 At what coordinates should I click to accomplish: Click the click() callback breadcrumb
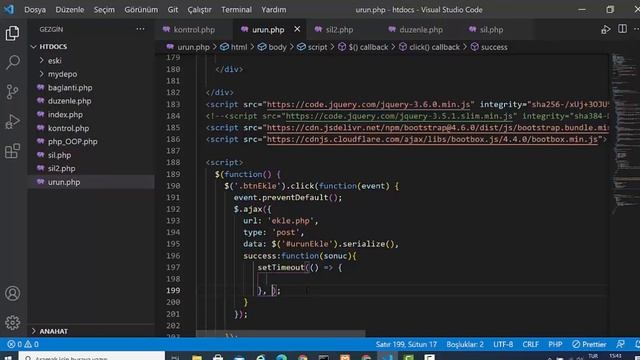(429, 47)
